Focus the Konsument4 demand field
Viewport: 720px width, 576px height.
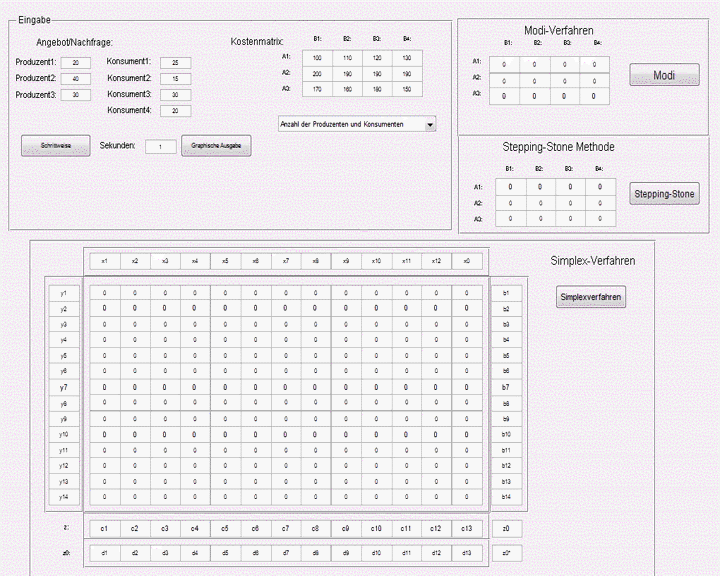click(x=175, y=111)
